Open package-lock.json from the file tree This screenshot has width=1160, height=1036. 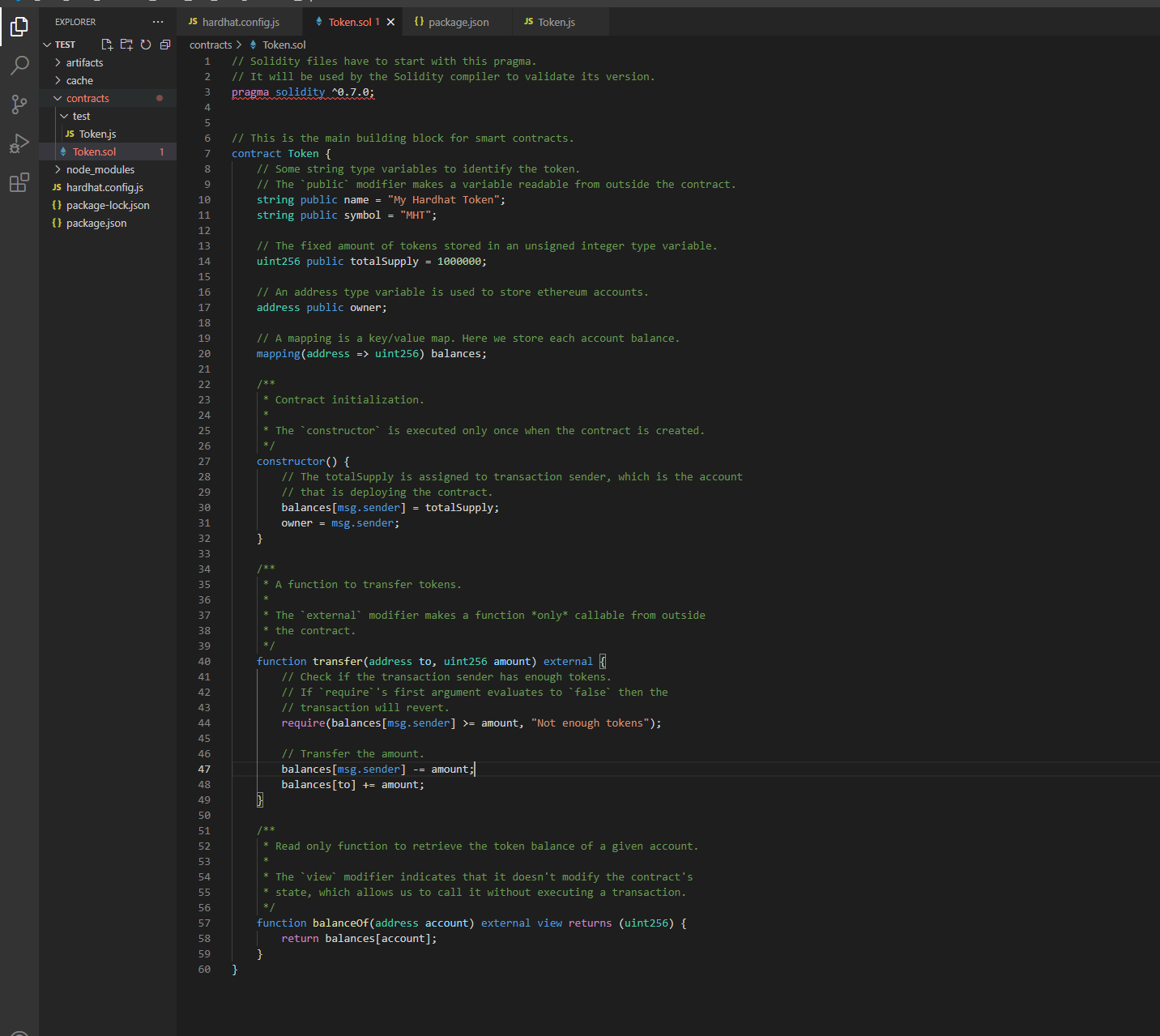click(109, 205)
